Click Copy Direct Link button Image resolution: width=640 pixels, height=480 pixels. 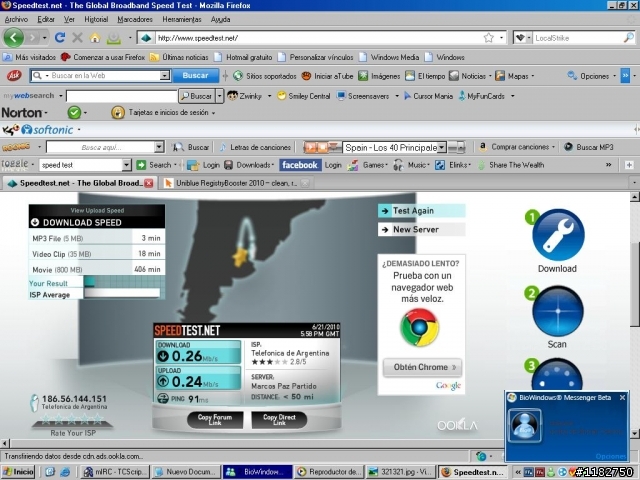tap(279, 420)
